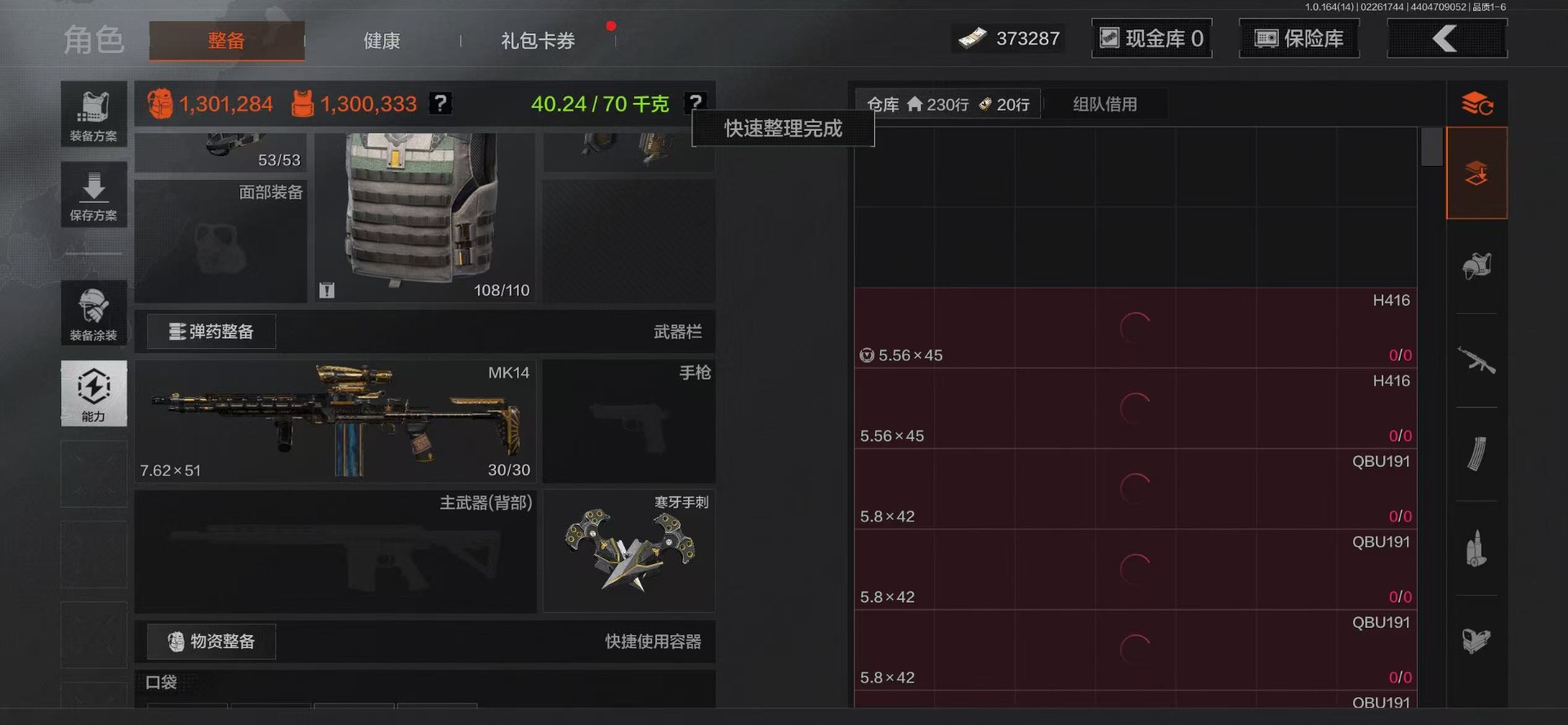Viewport: 1568px width, 725px height.
Task: Filter warehouse by rifle weapons icon
Action: pyautogui.click(x=1476, y=360)
